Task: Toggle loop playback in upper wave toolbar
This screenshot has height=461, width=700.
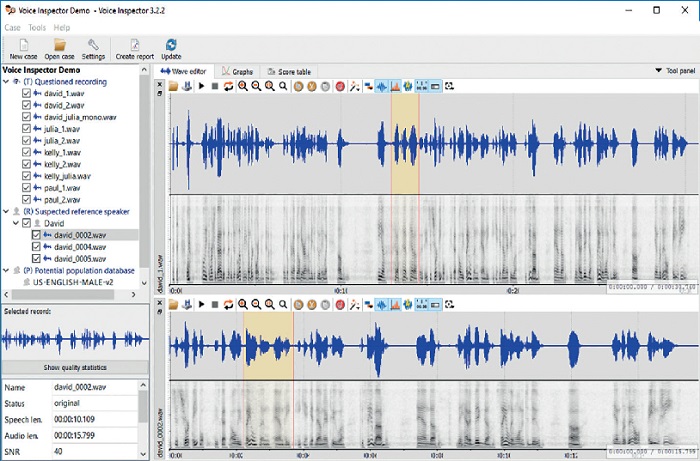Action: click(228, 87)
